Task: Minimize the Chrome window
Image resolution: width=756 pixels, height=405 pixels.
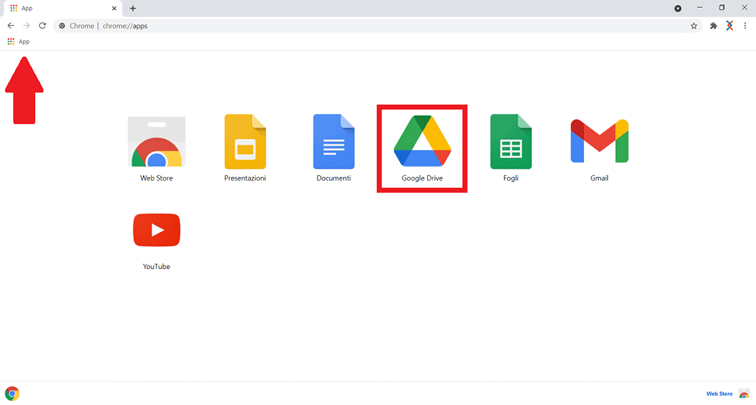Action: [x=700, y=8]
